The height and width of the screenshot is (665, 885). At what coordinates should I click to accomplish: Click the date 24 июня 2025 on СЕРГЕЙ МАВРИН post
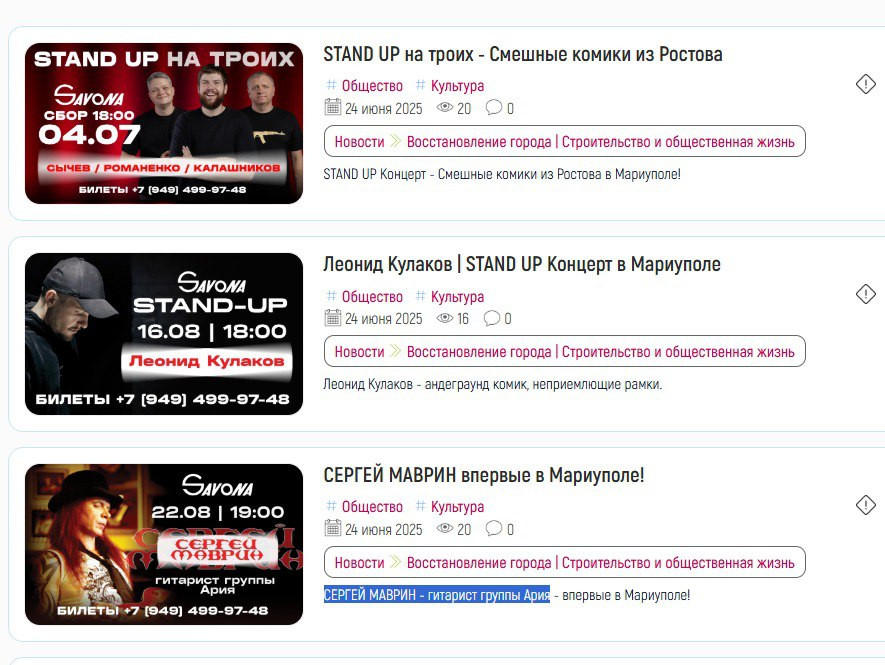pyautogui.click(x=384, y=530)
